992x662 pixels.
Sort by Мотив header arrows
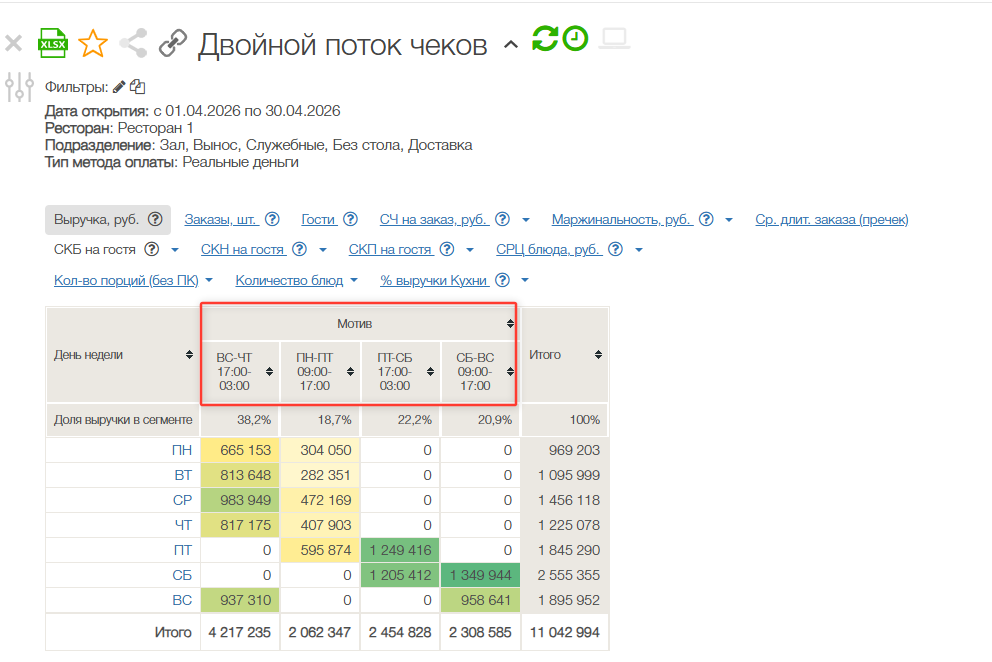tap(510, 324)
